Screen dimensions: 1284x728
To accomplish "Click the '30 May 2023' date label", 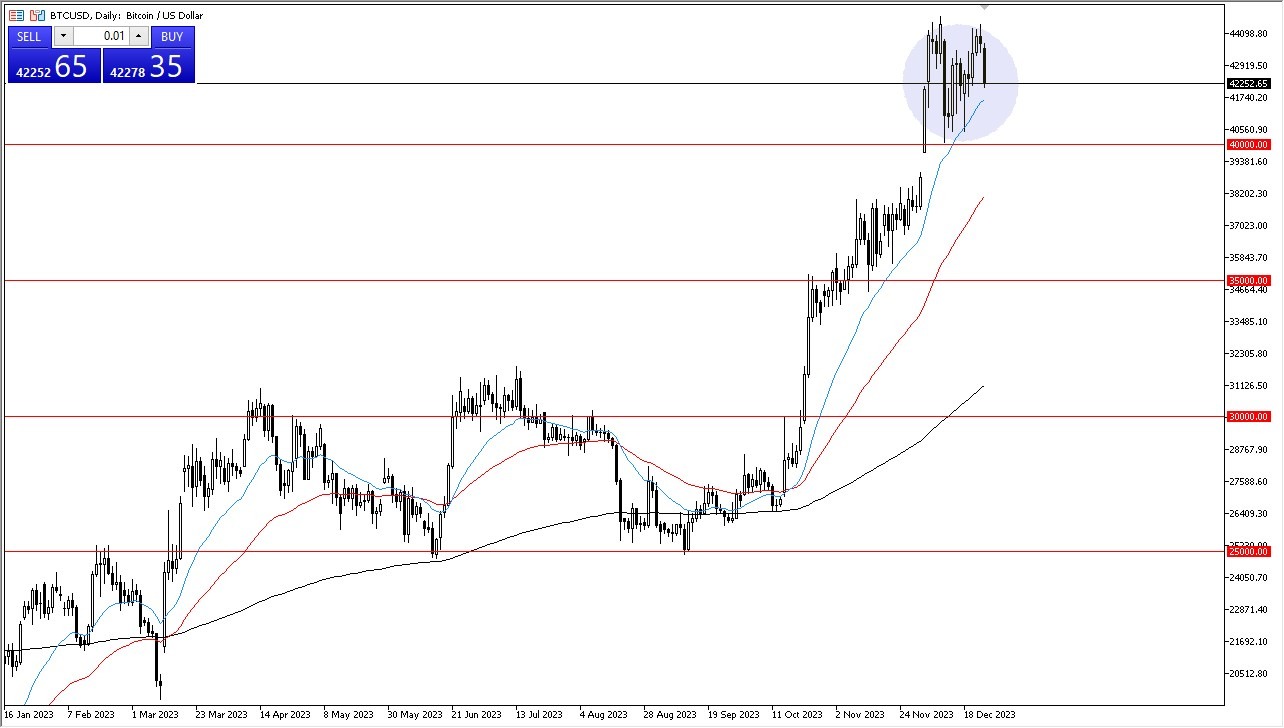I will [x=413, y=715].
